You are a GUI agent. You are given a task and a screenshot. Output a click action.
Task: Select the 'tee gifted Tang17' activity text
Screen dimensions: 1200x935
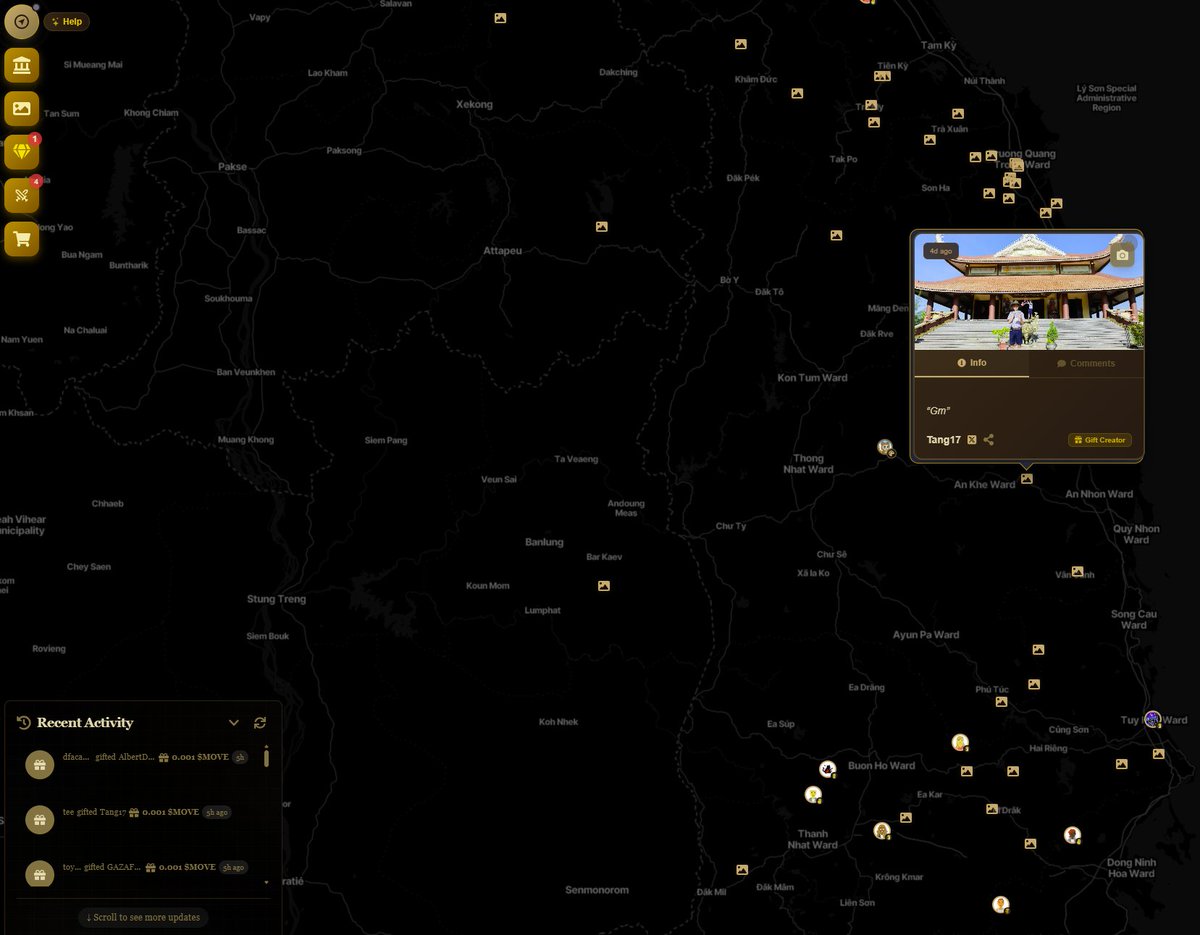[94, 813]
